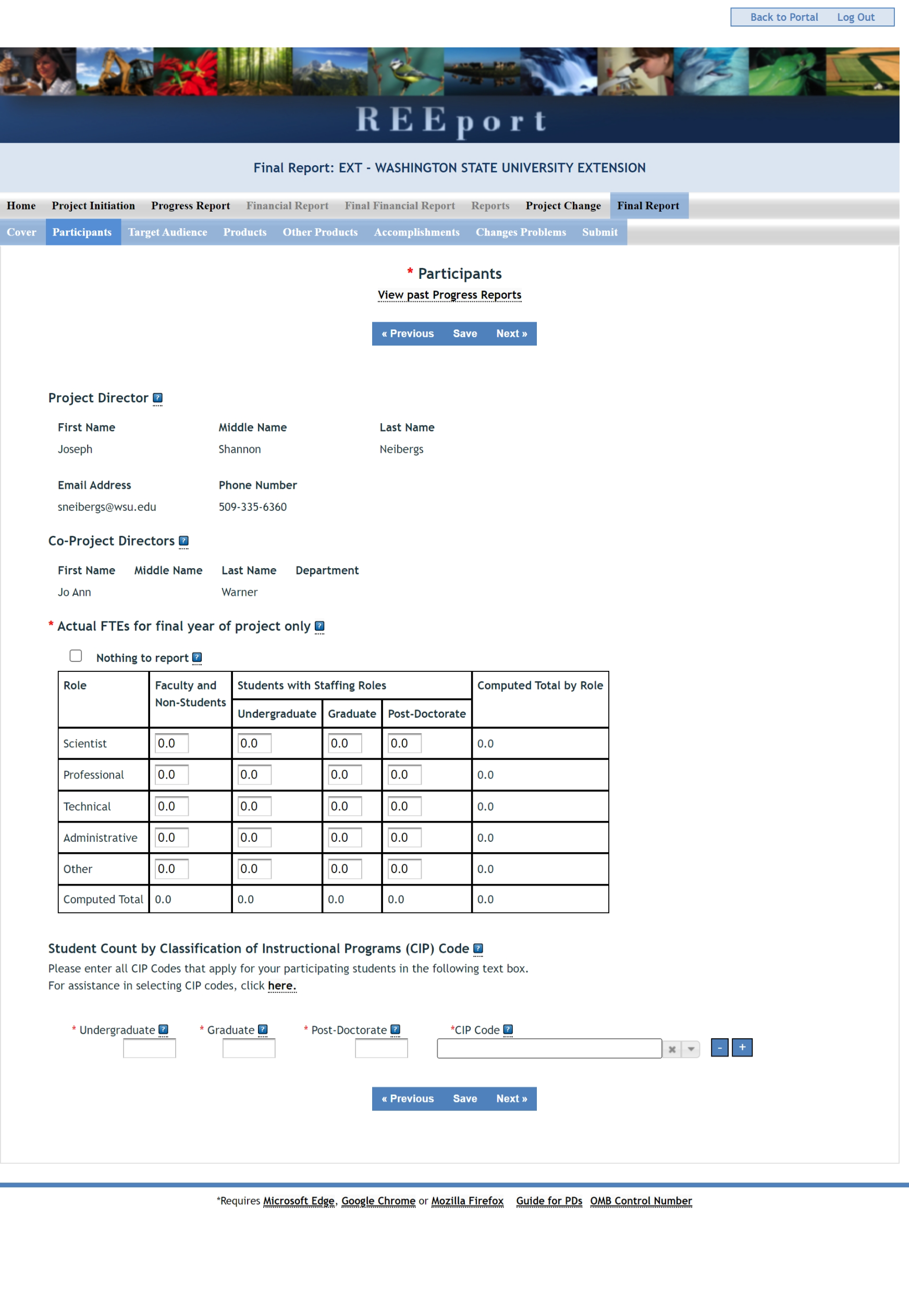Viewport: 909px width, 1316px height.
Task: Expand the CIP Code dropdown arrow
Action: point(691,1049)
